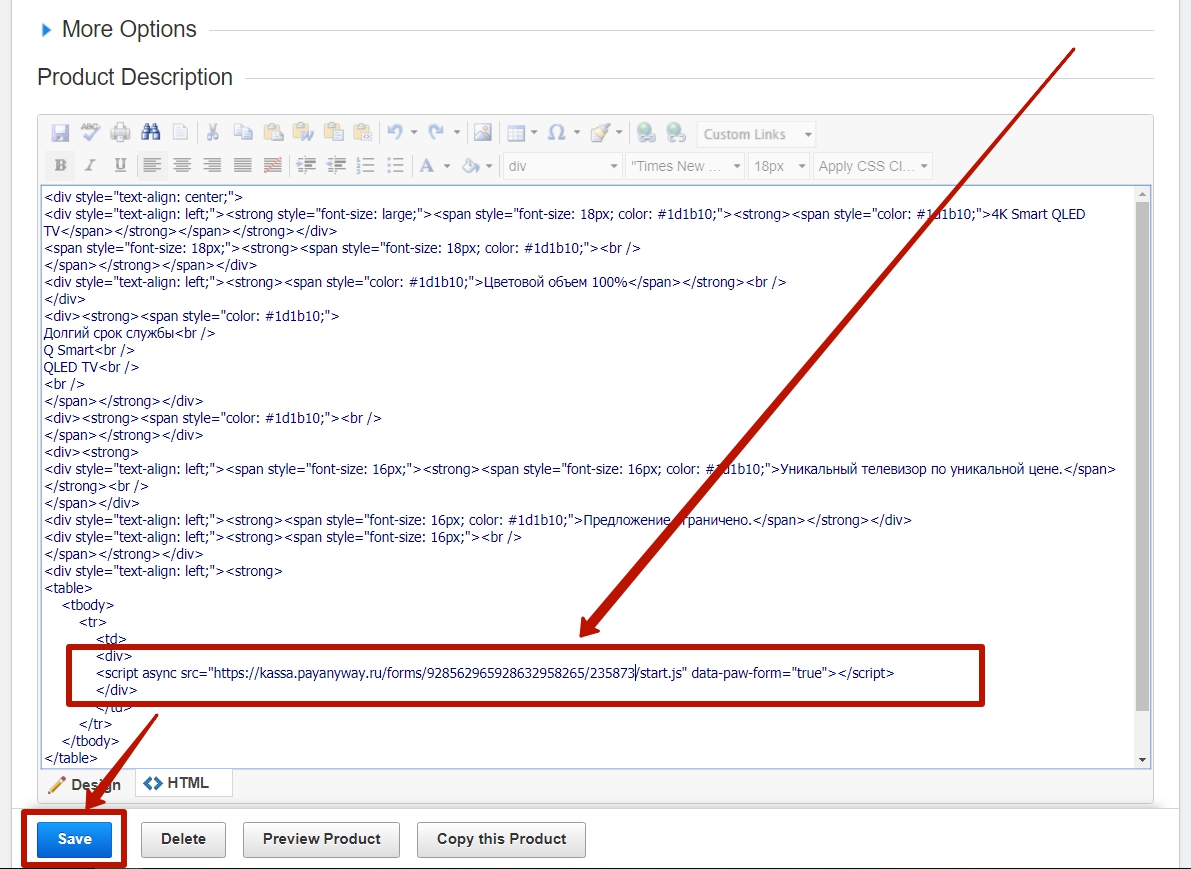Screen dimensions: 1191x869
Task: Click the 'Долгий срок службы' line
Action: point(129,333)
